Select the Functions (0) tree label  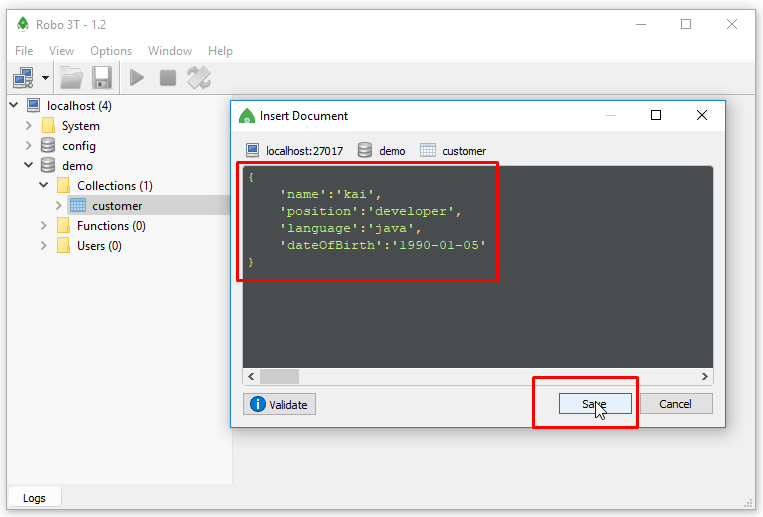pos(111,226)
